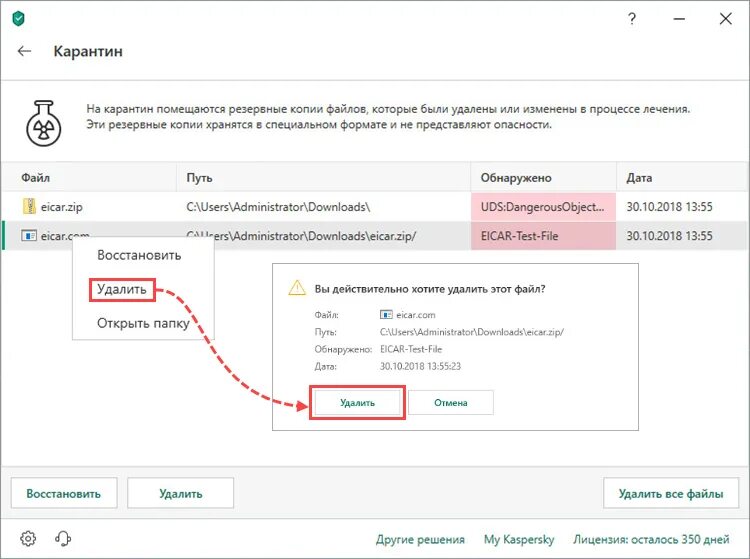Click the bottom Восстановить button

click(x=64, y=493)
